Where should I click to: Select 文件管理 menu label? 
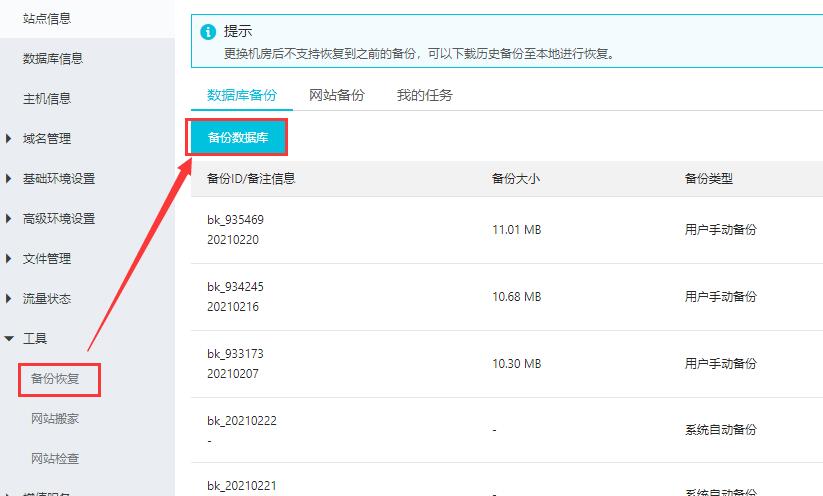coord(47,258)
